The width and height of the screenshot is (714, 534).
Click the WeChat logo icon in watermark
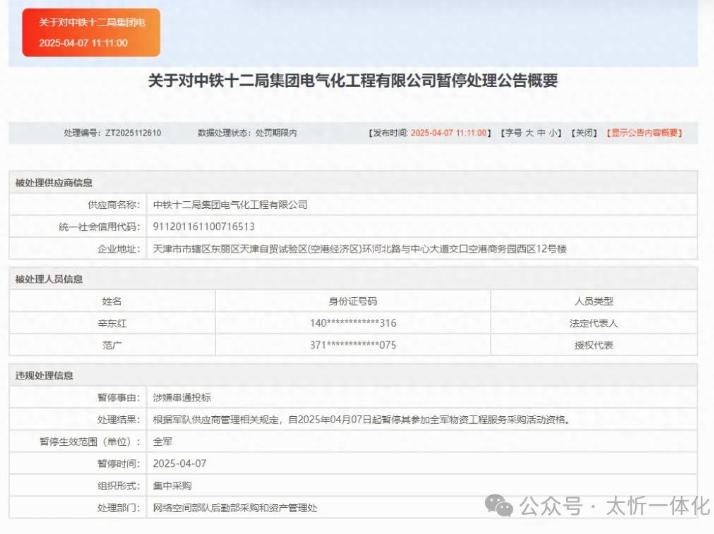point(499,505)
